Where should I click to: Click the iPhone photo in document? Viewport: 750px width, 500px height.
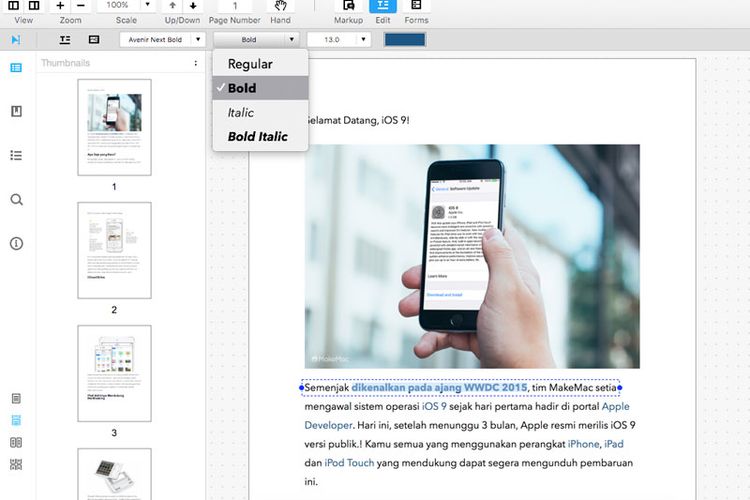pos(472,256)
